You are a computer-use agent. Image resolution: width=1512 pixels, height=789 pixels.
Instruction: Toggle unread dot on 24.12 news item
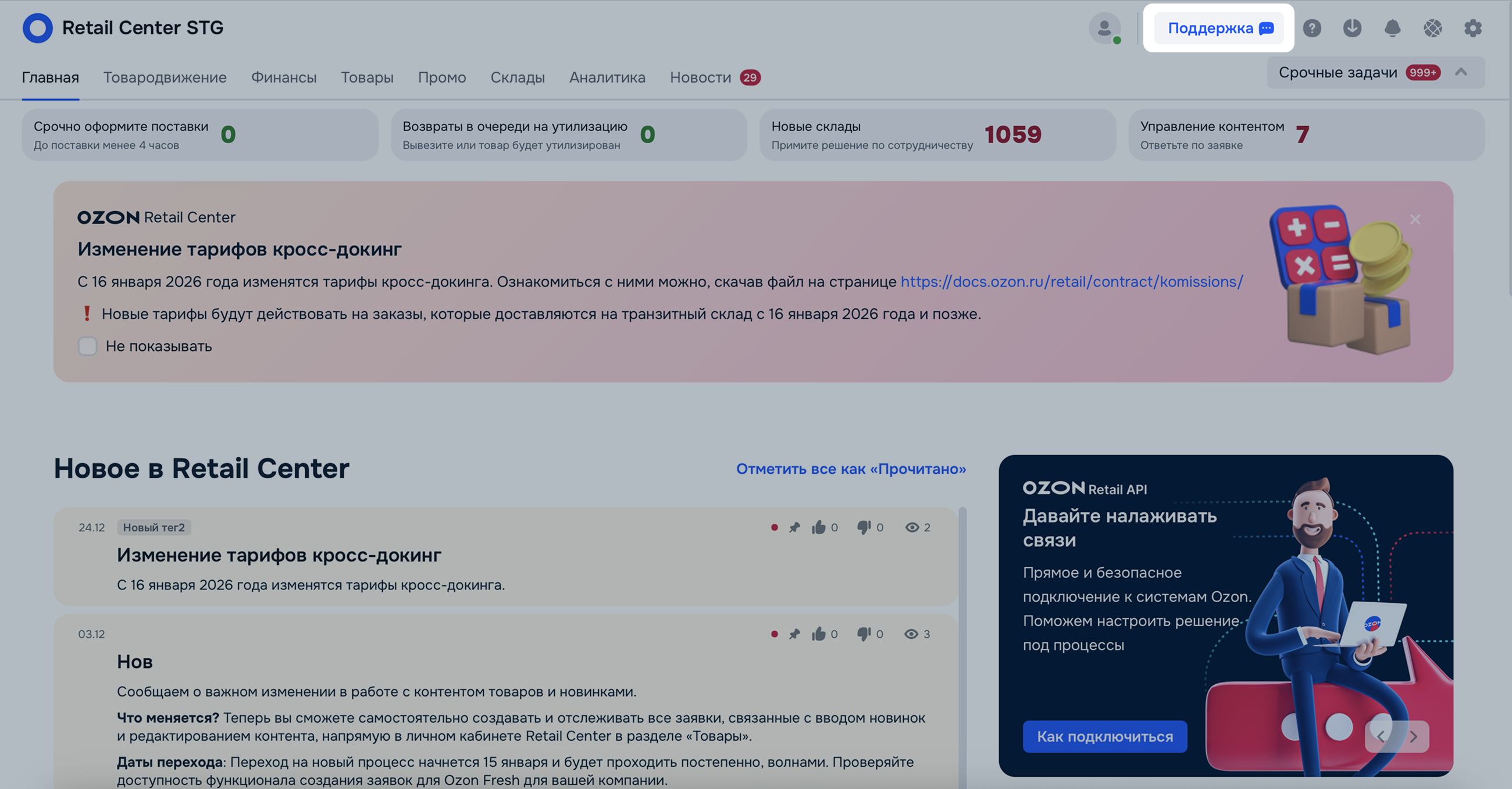(x=774, y=527)
